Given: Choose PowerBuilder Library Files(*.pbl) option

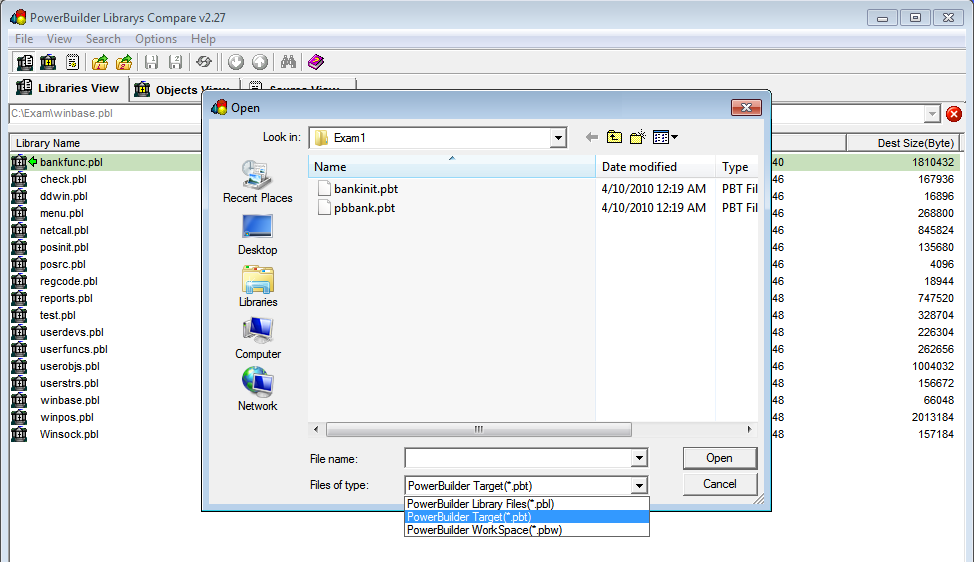Looking at the screenshot, I should [x=527, y=504].
